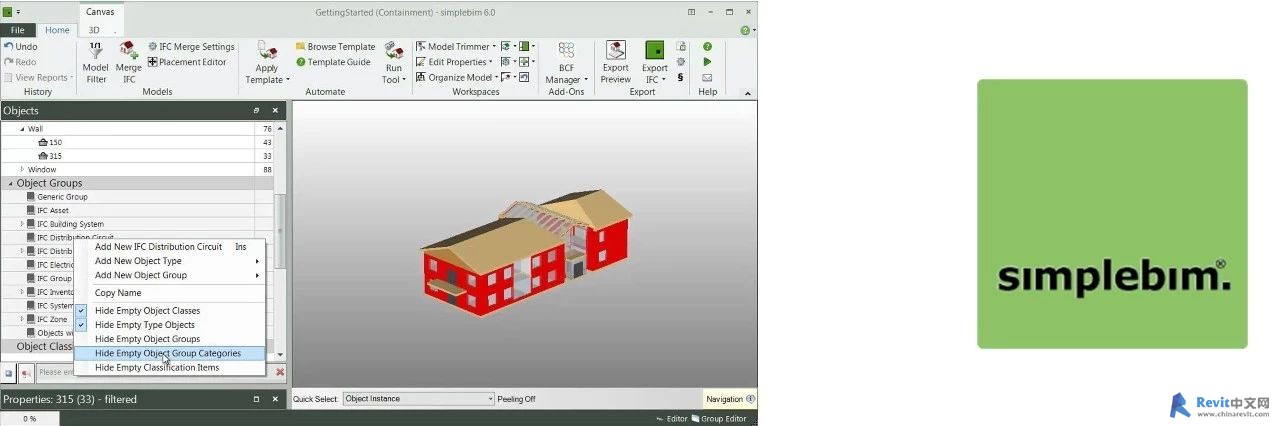The width and height of the screenshot is (1280, 426).
Task: Open the Quick Select Object Instance dropdown
Action: [x=419, y=398]
